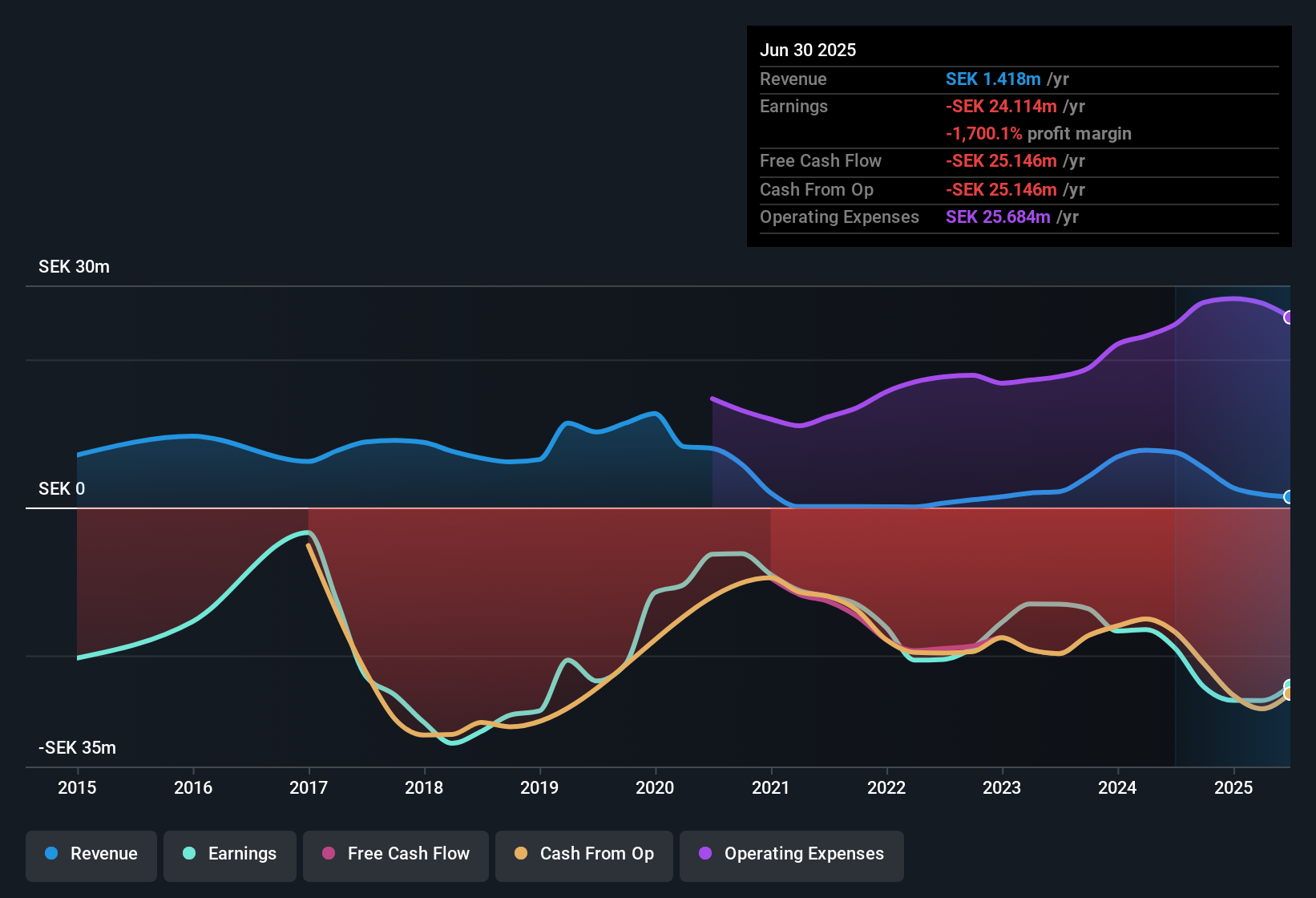Click the 2016 x-axis label
Screen dimensions: 1316x898
pos(193,787)
